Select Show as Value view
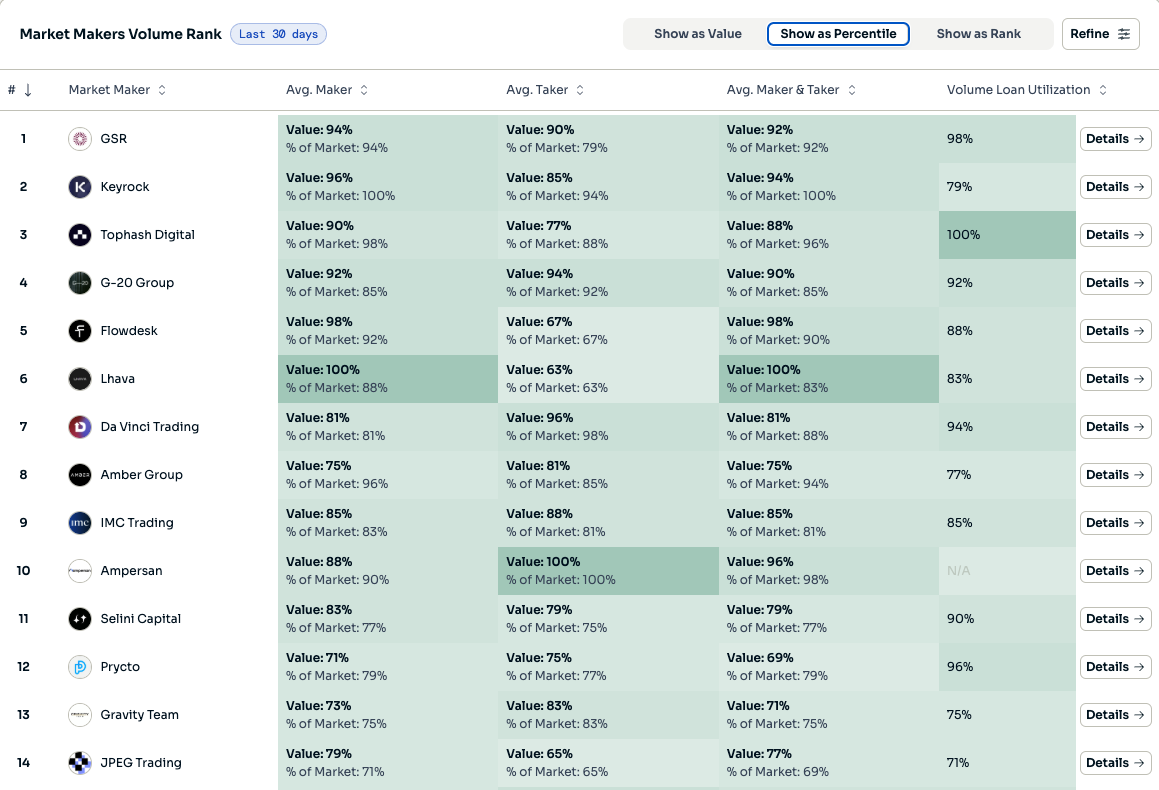 pyautogui.click(x=698, y=34)
